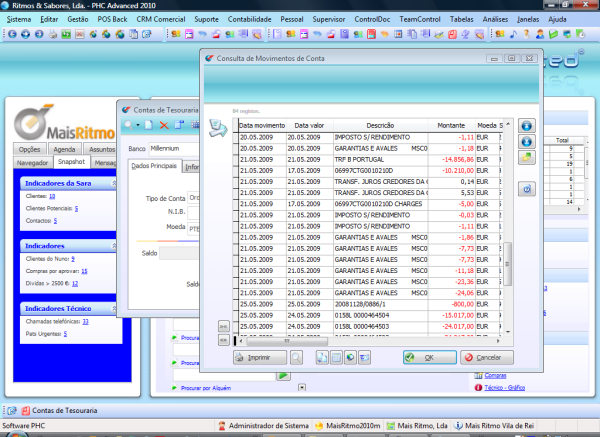600x437 pixels.
Task: Click the table's horizontal scrollbar right arrow
Action: 498,341
